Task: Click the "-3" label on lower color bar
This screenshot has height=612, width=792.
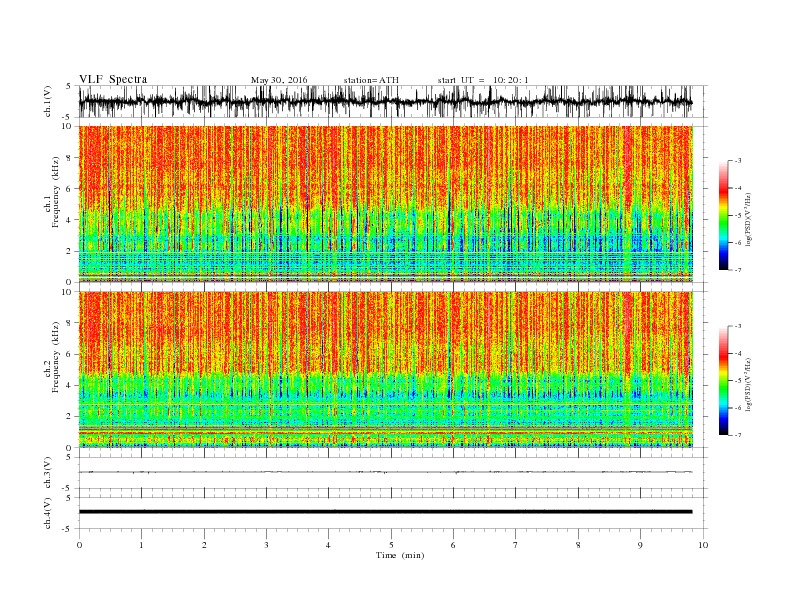Action: [737, 326]
